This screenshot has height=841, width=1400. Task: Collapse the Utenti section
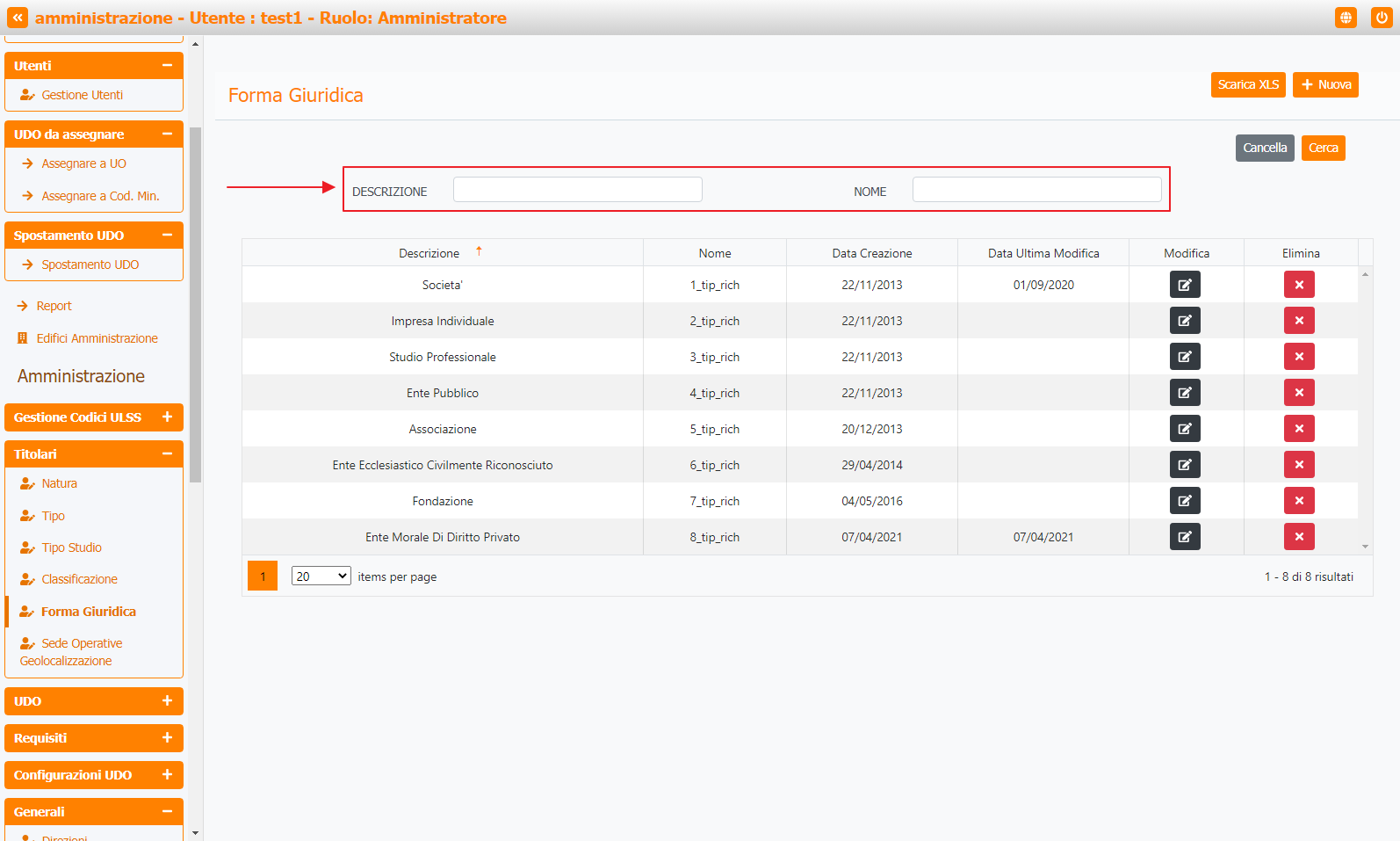(x=167, y=66)
